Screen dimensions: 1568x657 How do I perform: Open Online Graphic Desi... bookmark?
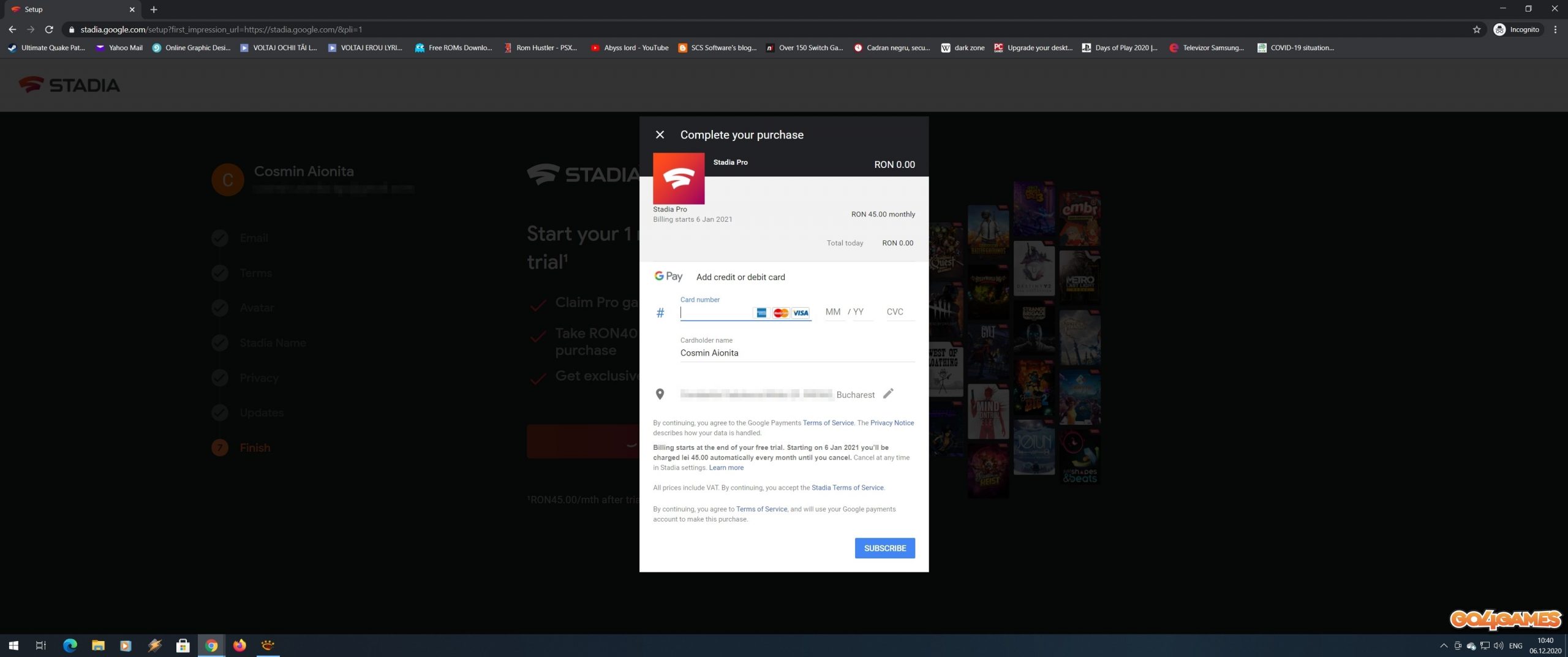pos(191,47)
